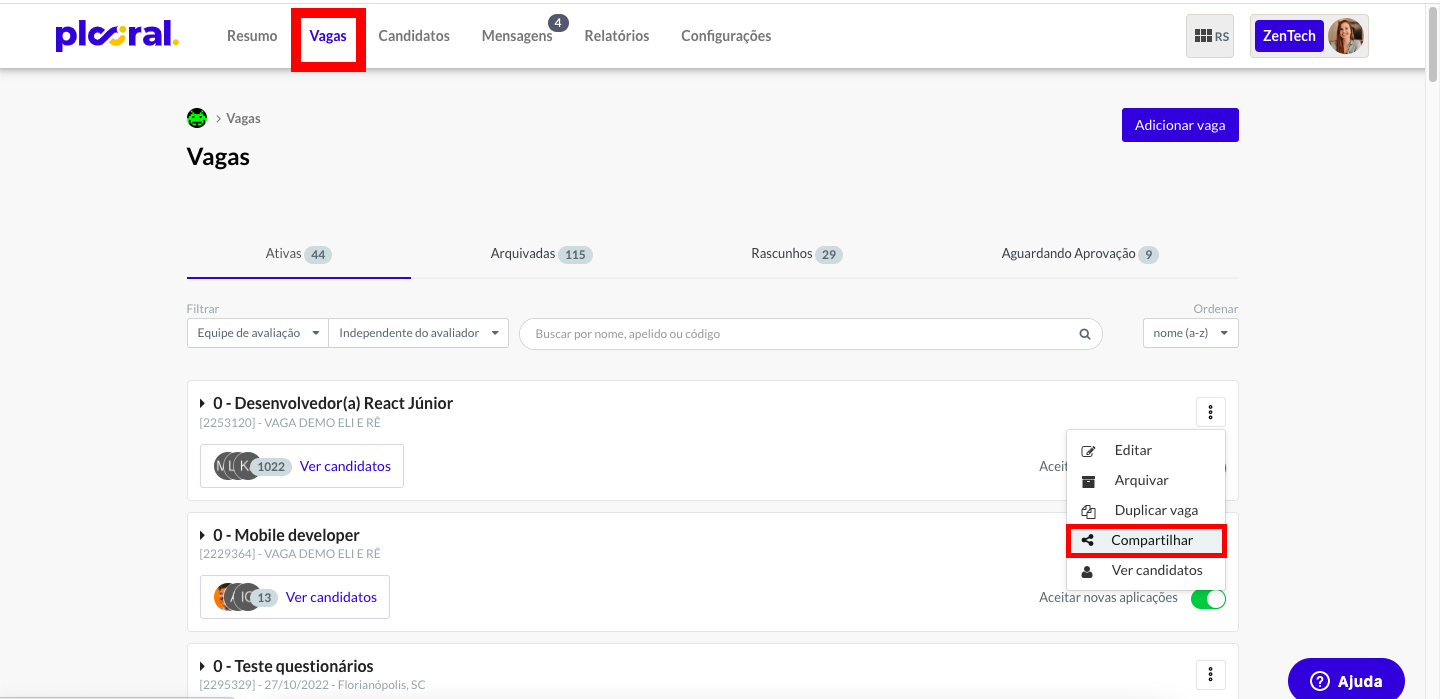Click the Adicionar vaga button
This screenshot has width=1440, height=699.
1180,125
